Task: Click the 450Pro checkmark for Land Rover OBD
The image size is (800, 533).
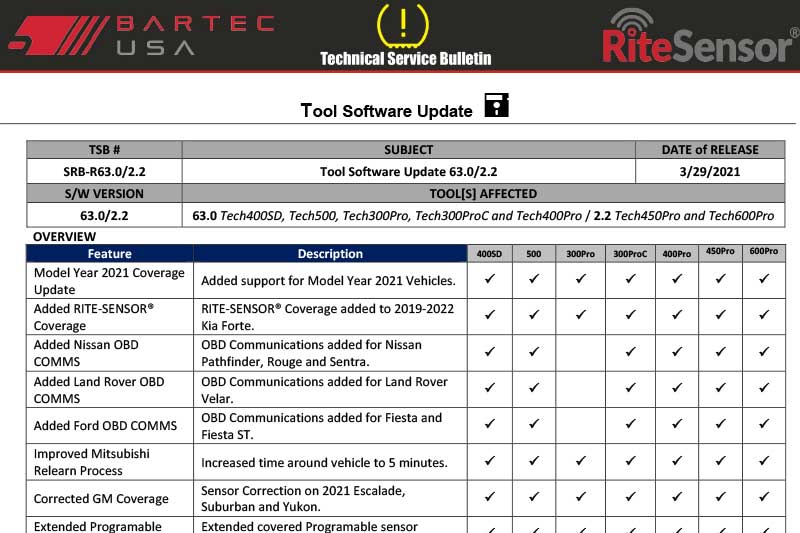Action: click(720, 388)
